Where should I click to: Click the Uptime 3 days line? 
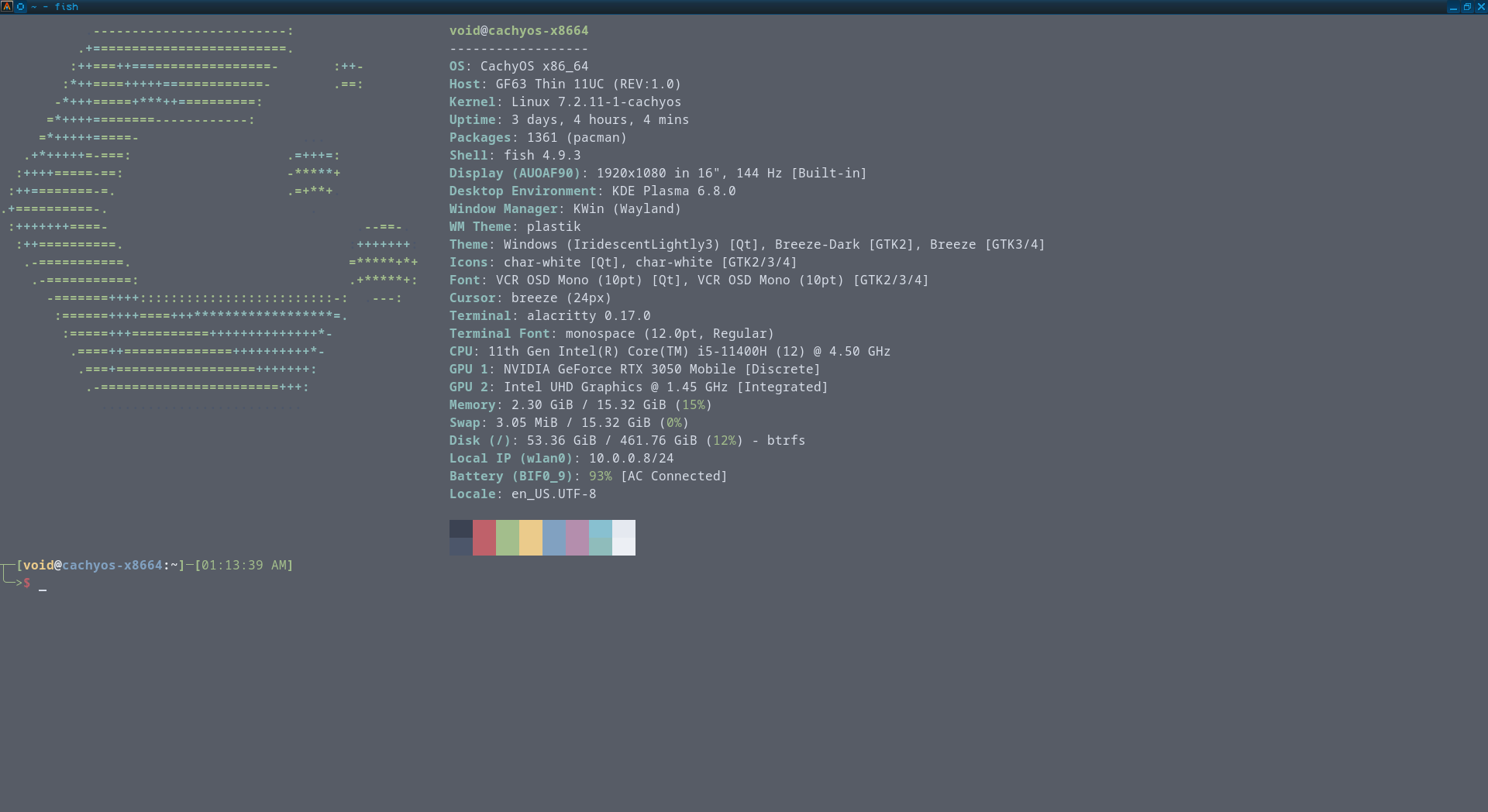point(569,120)
